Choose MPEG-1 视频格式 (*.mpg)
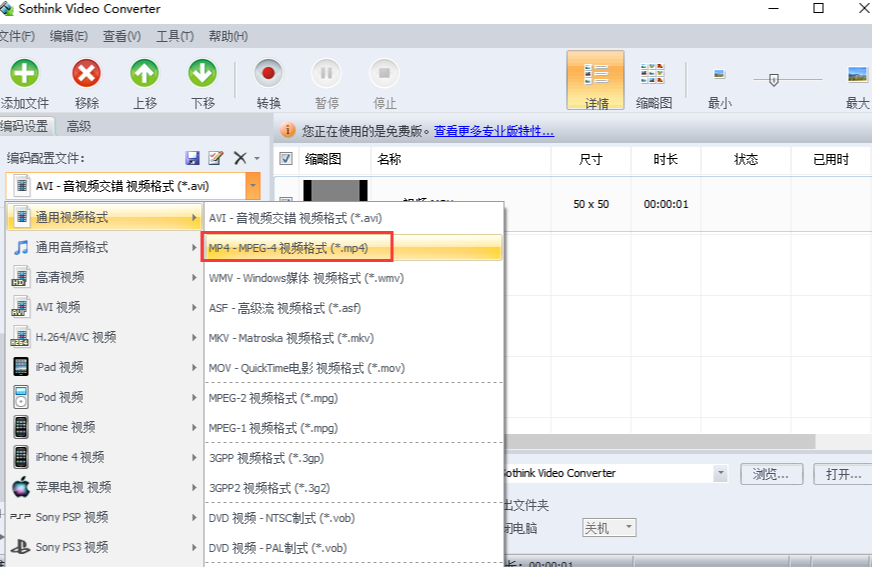 [354, 428]
